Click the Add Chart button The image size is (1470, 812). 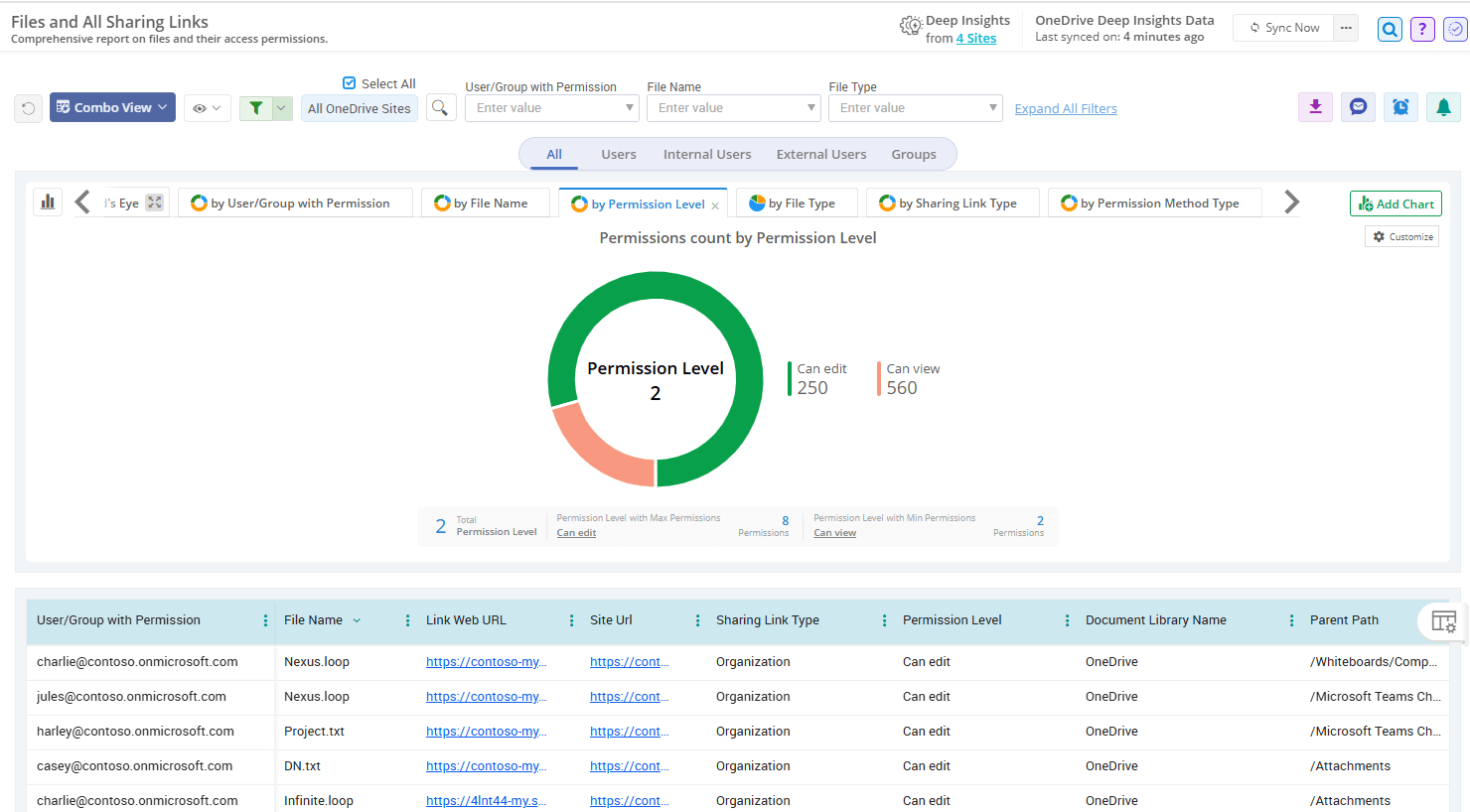[1395, 203]
